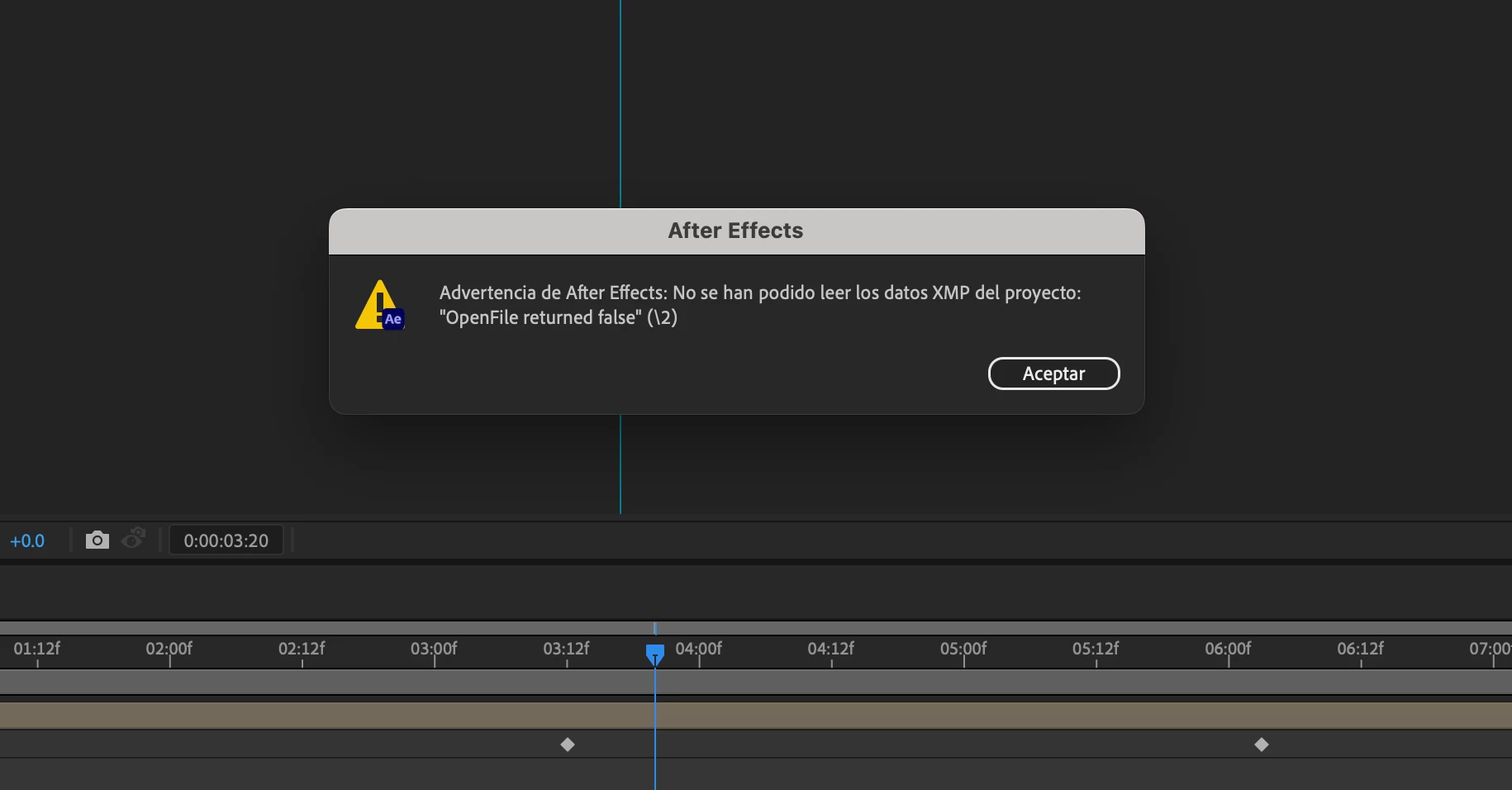Click the Aceptar button in the dialog
Viewport: 1512px width, 790px height.
1053,374
